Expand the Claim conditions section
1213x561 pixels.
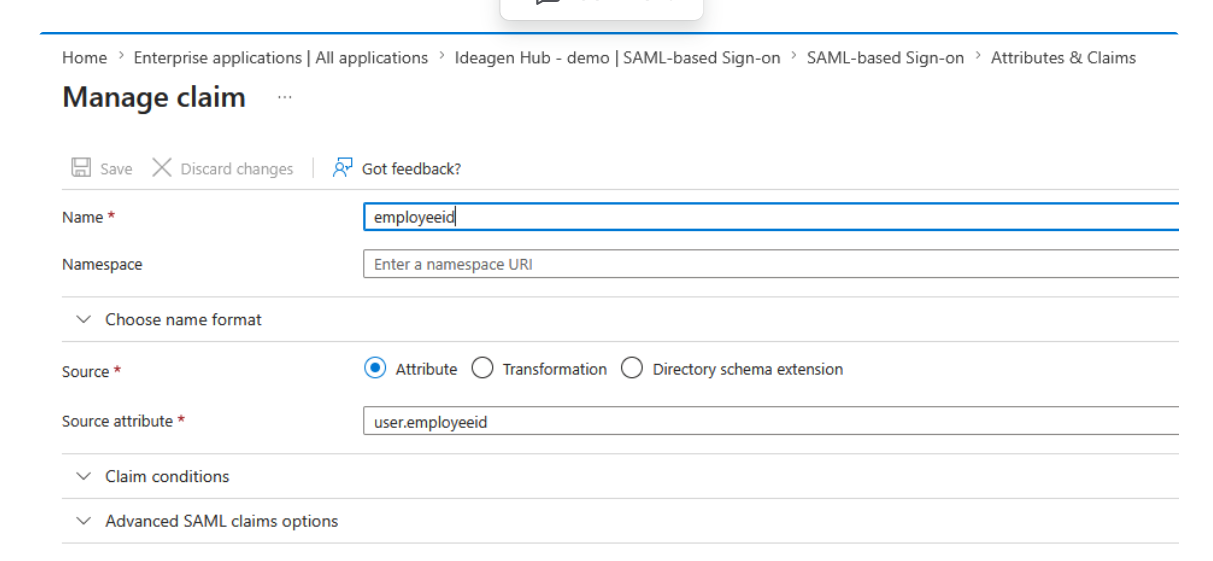click(167, 477)
